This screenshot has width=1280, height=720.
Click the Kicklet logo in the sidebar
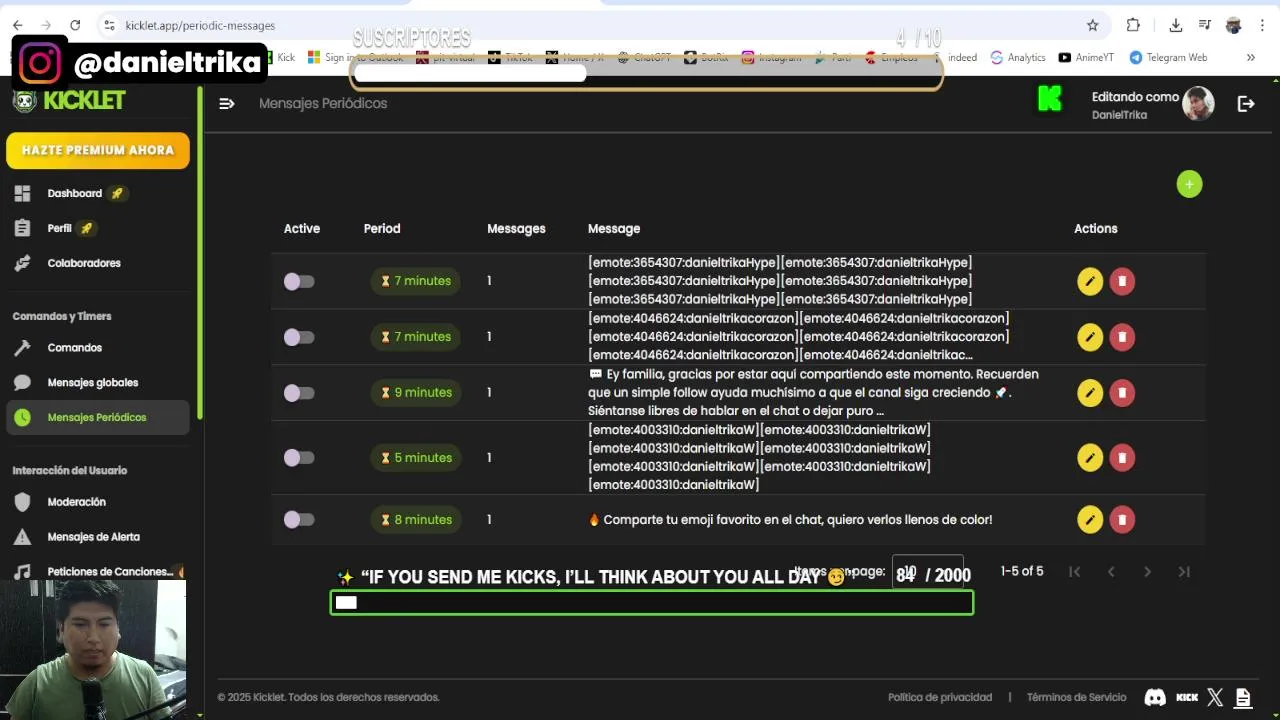coord(69,100)
